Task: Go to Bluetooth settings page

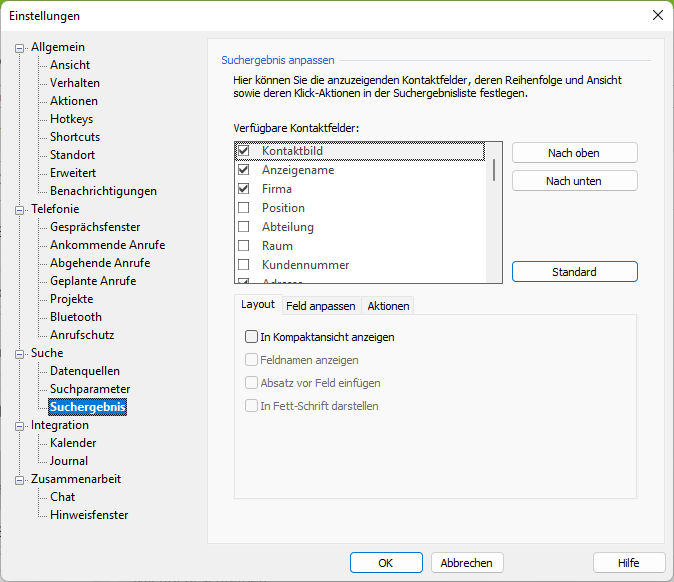Action: pyautogui.click(x=76, y=317)
